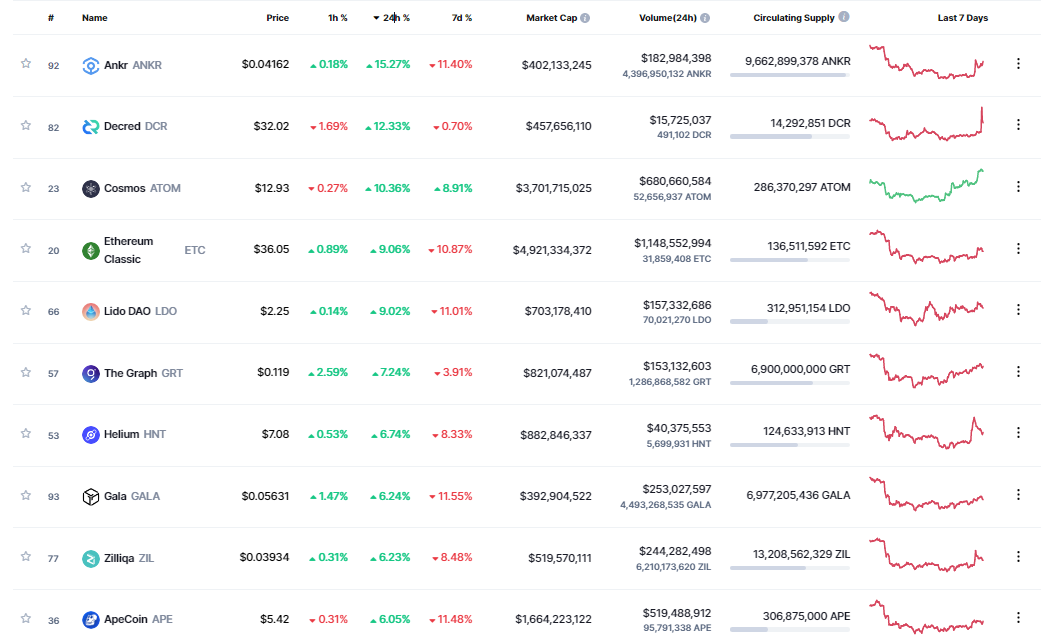Click the Ankr coin logo icon

pyautogui.click(x=91, y=65)
